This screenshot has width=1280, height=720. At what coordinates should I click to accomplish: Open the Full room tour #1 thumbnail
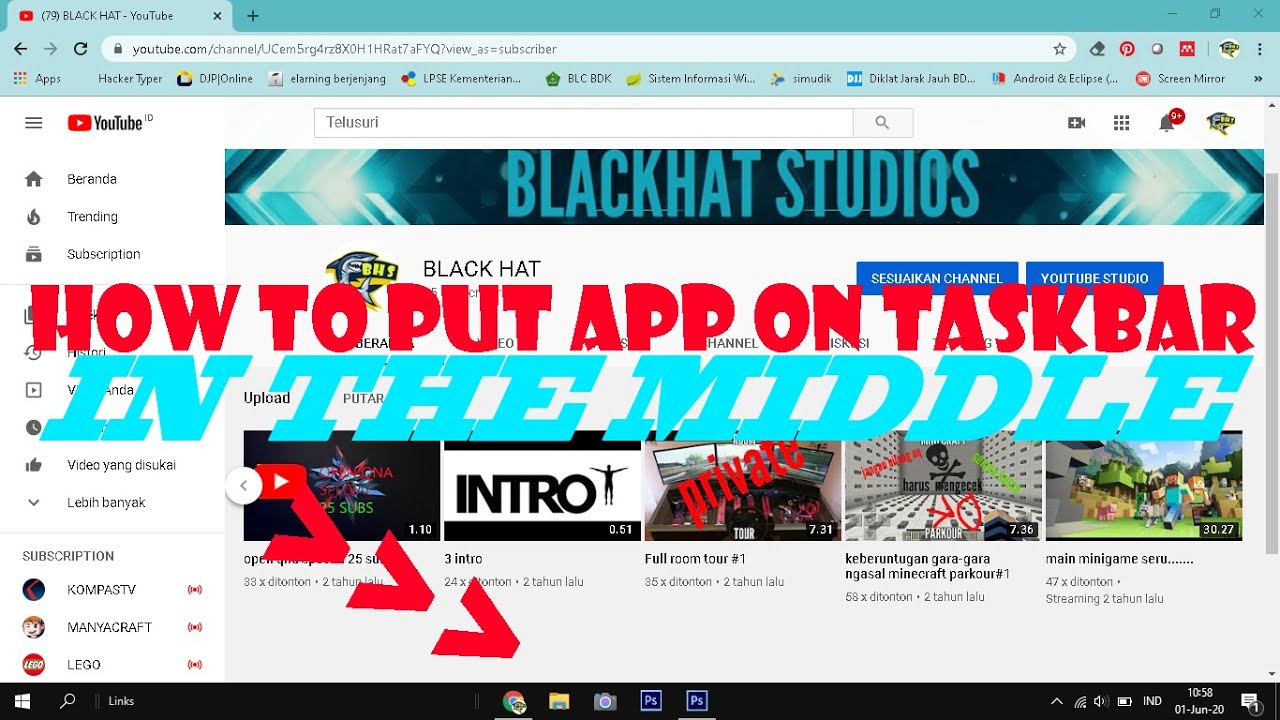[x=743, y=486]
